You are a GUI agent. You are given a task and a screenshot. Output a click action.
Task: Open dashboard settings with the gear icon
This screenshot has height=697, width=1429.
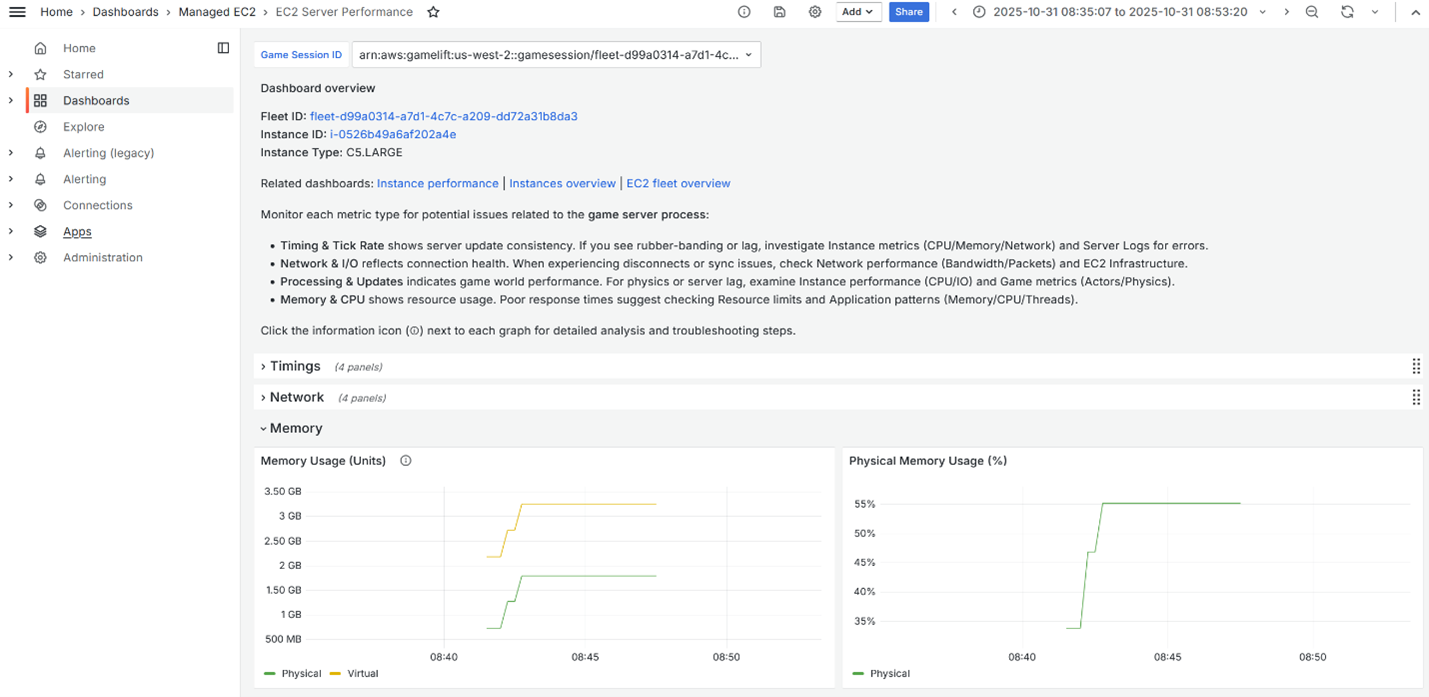(815, 12)
